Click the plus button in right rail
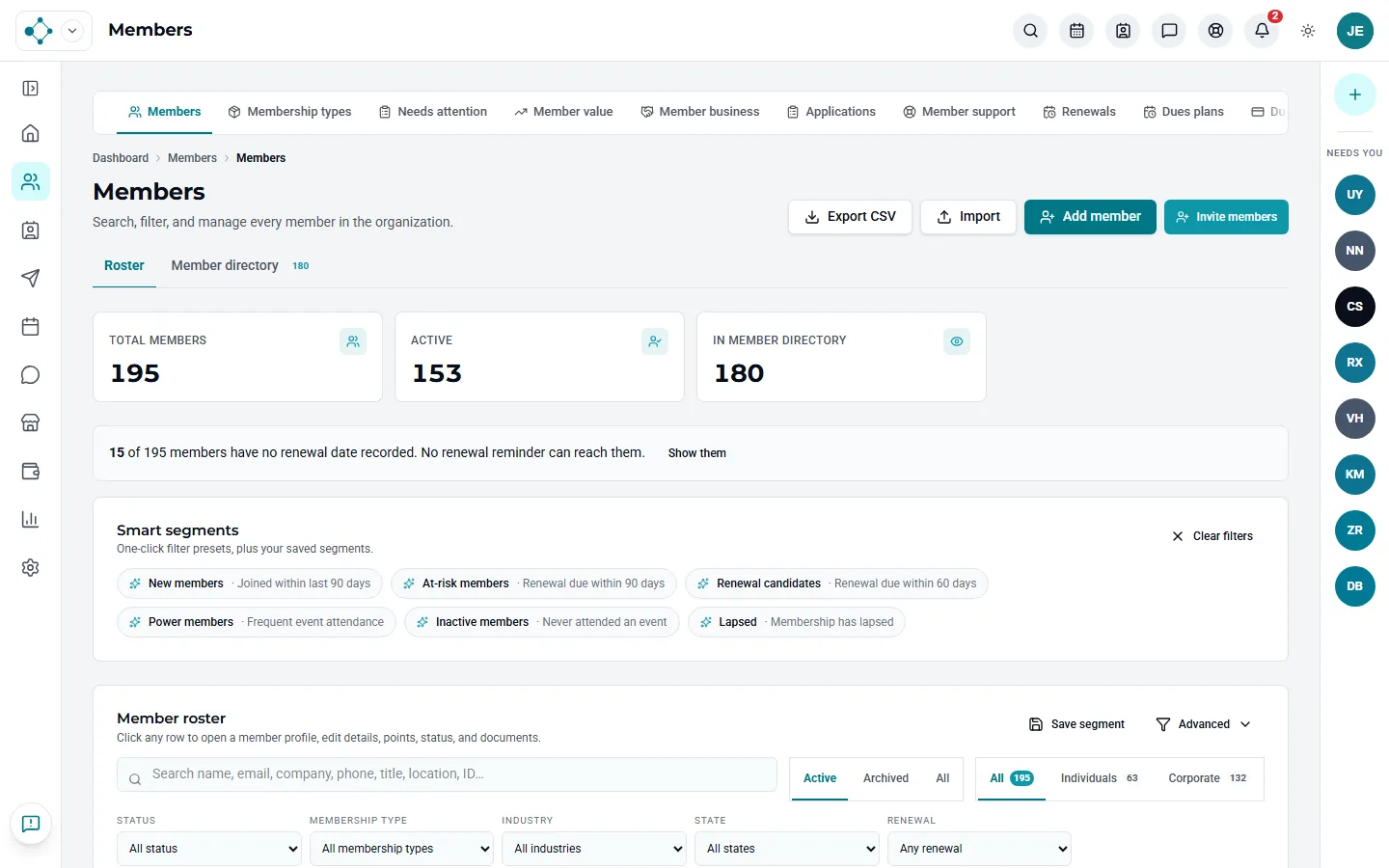Image resolution: width=1389 pixels, height=868 pixels. click(x=1354, y=95)
